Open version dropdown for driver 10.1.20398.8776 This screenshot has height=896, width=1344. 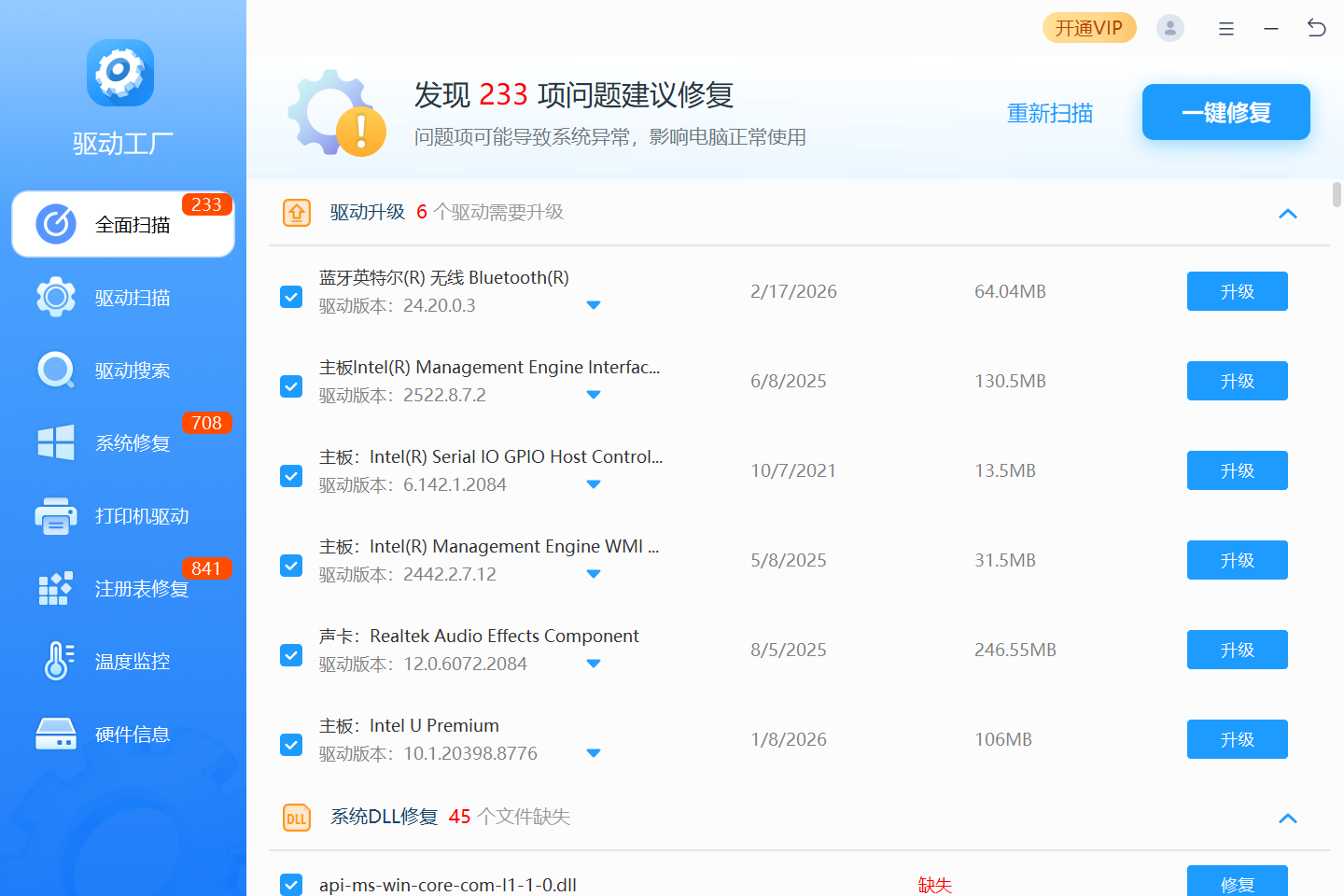tap(594, 753)
